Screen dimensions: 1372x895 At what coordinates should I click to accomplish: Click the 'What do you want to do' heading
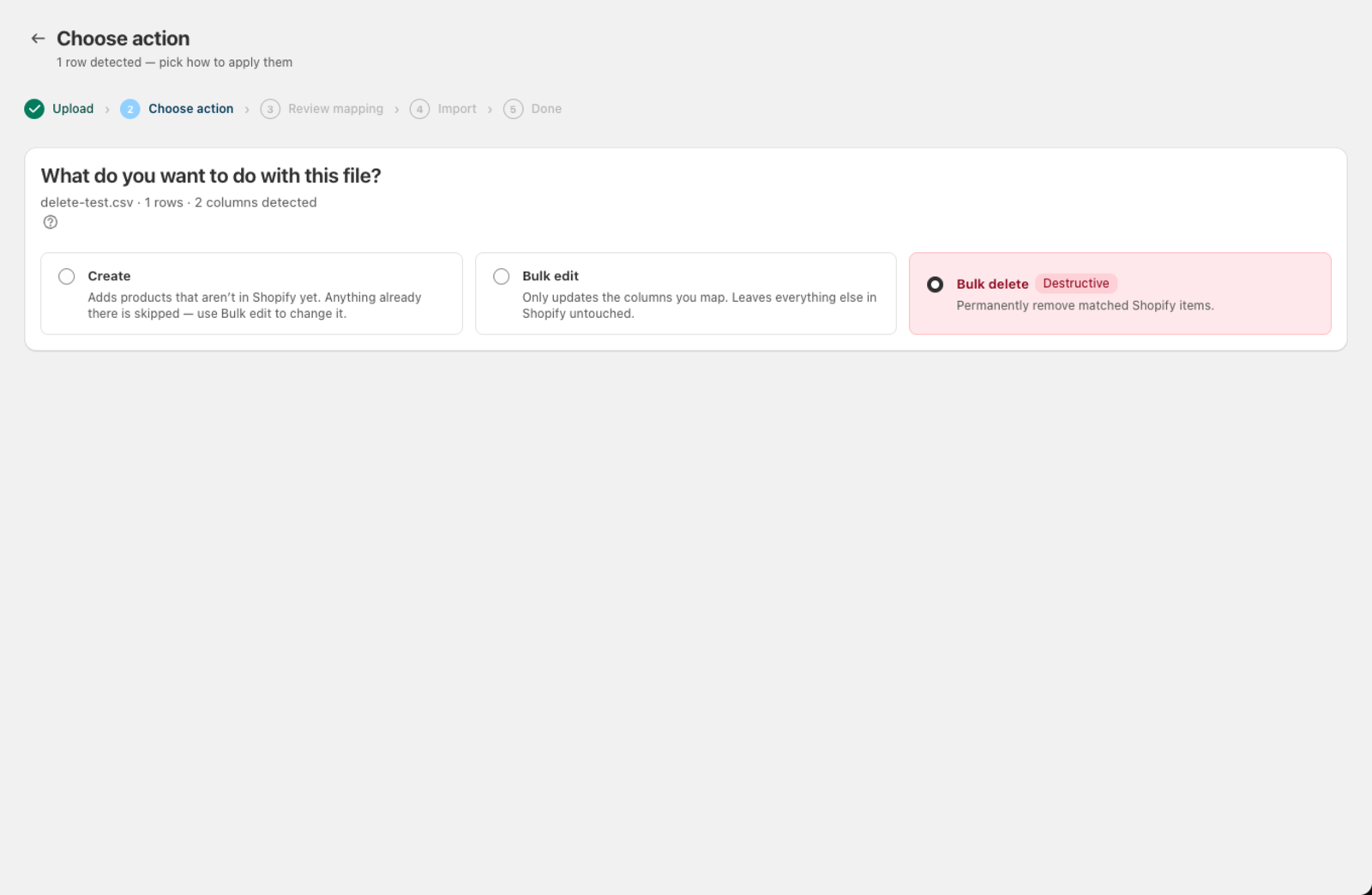(211, 176)
